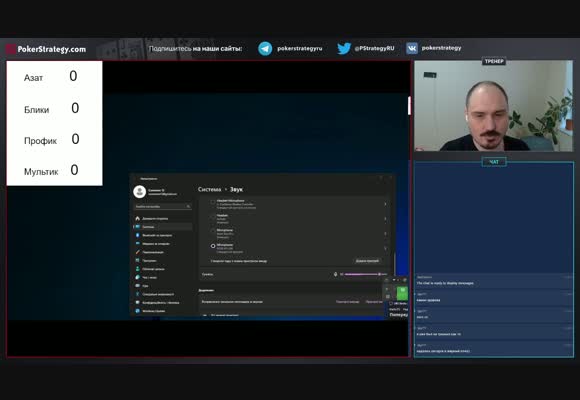
Task: Select Система in the settings sidebar
Action: (x=163, y=227)
